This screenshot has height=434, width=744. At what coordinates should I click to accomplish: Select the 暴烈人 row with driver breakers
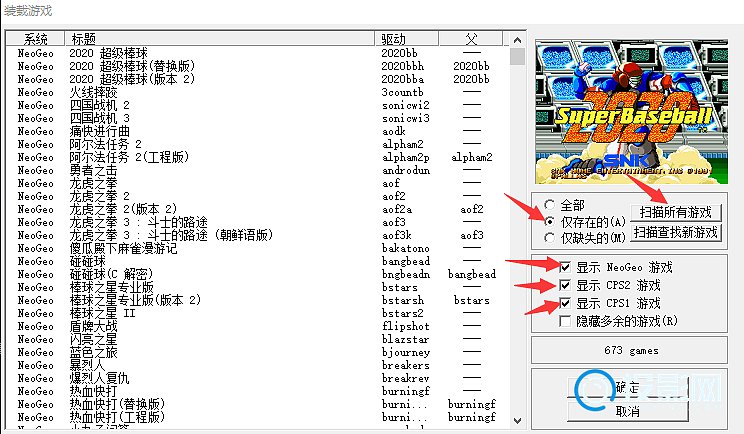coord(257,365)
